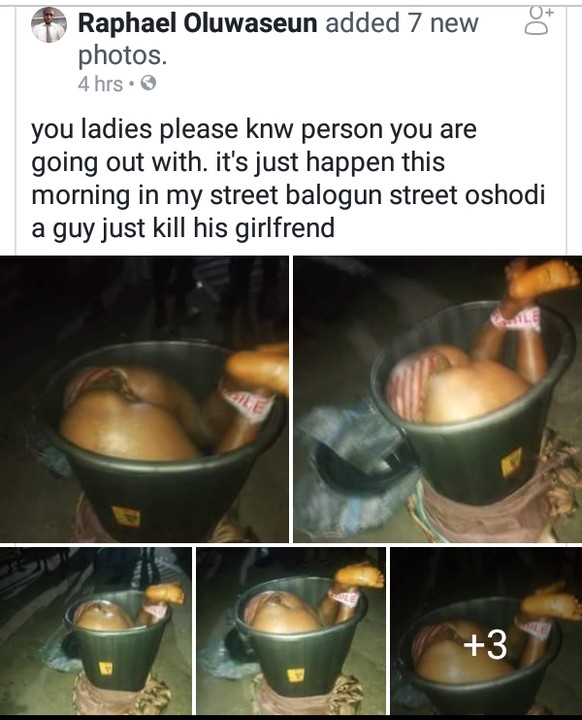Tap the caption line starting 'going out with'
This screenshot has height=720, width=582.
(x=238, y=163)
